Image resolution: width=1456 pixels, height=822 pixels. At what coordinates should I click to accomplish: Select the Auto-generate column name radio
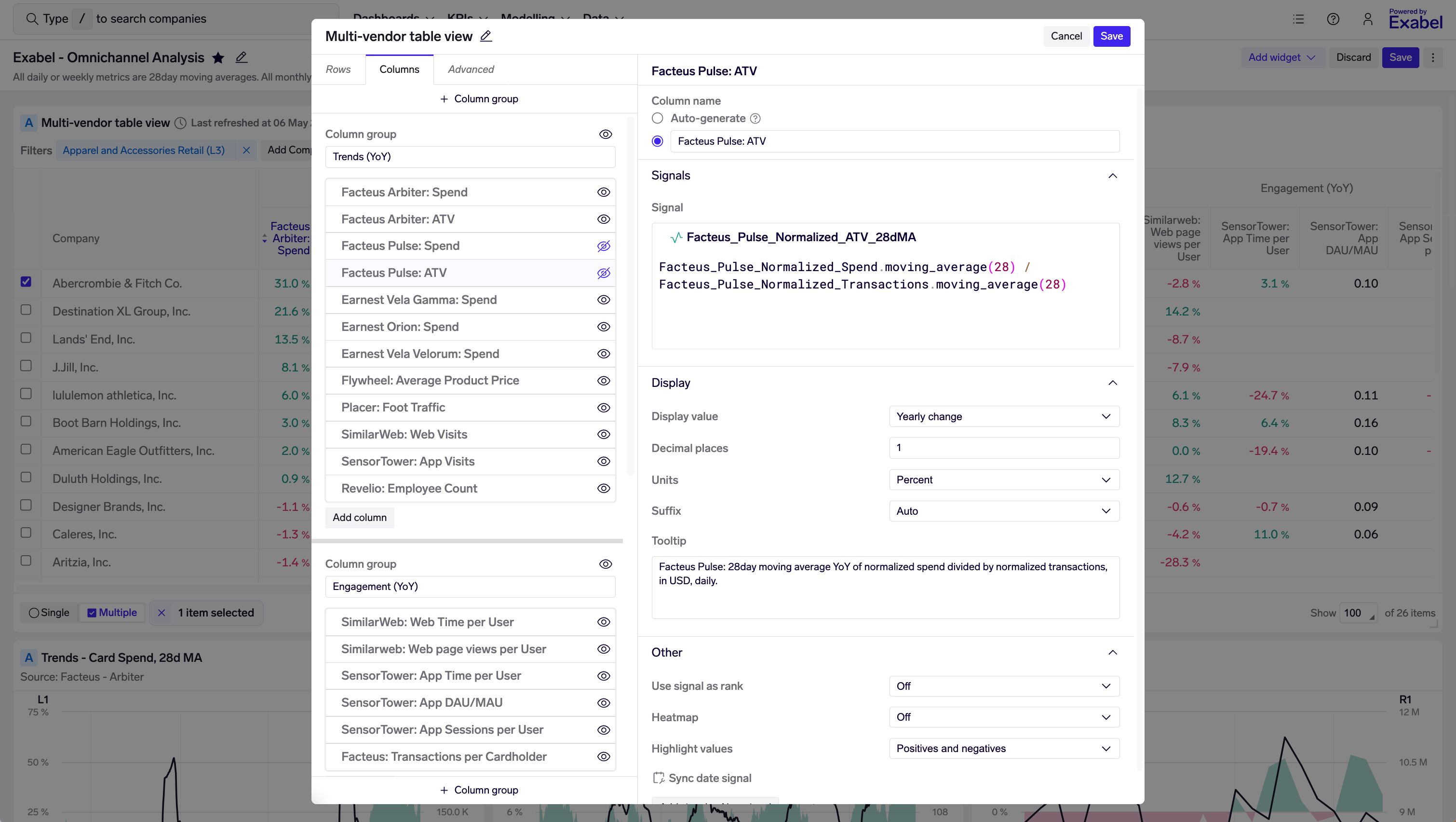[657, 118]
